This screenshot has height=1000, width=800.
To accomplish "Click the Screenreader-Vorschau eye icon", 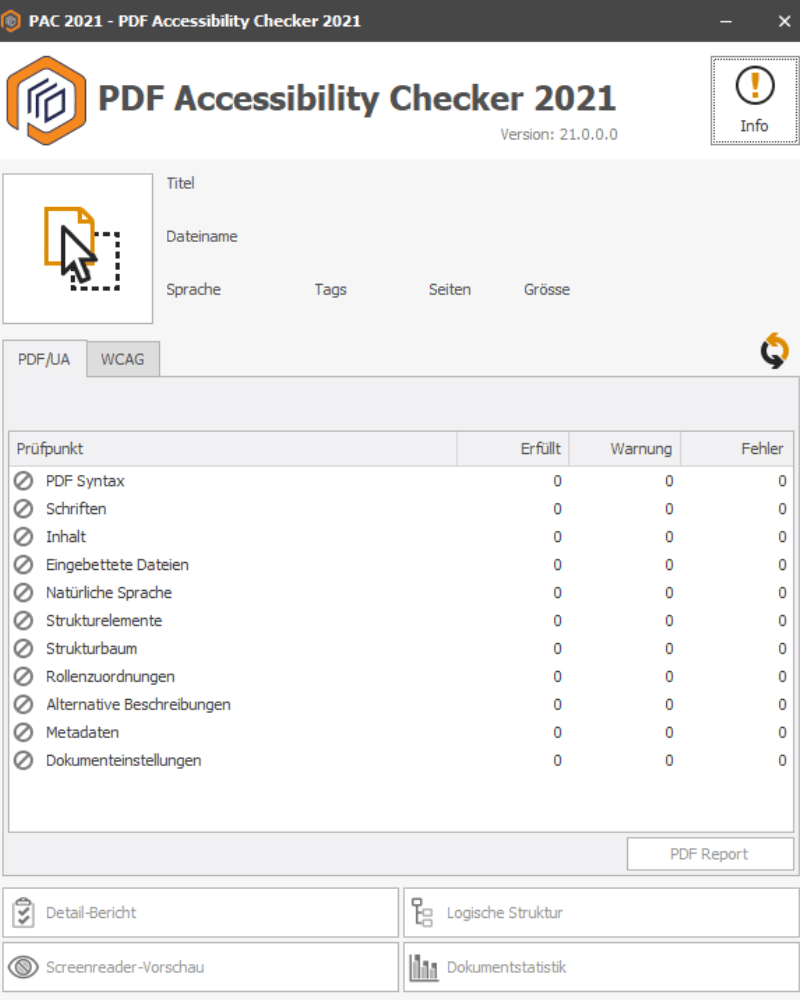I will pyautogui.click(x=21, y=966).
